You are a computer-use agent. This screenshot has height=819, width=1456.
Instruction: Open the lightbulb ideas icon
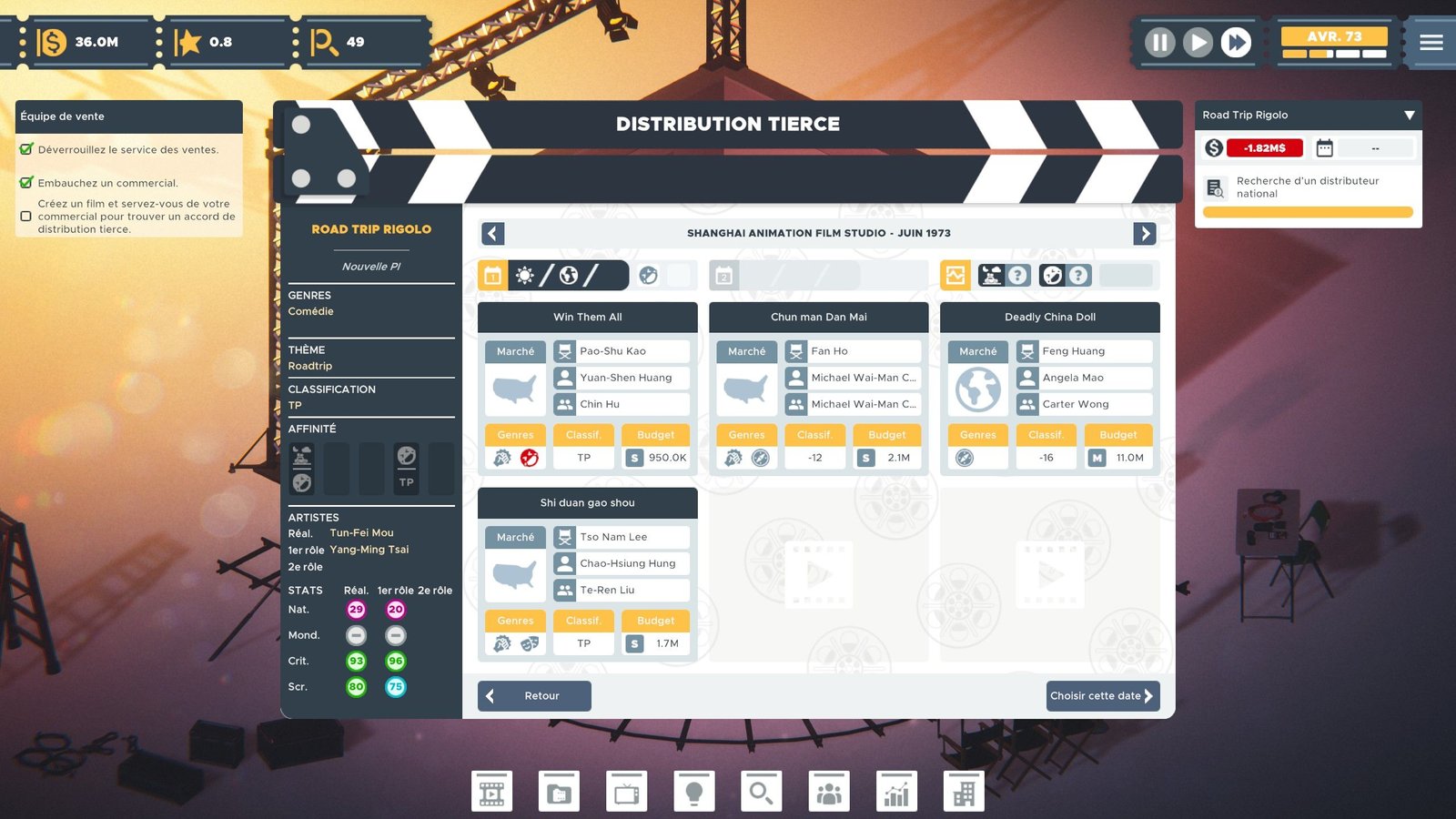[x=693, y=792]
